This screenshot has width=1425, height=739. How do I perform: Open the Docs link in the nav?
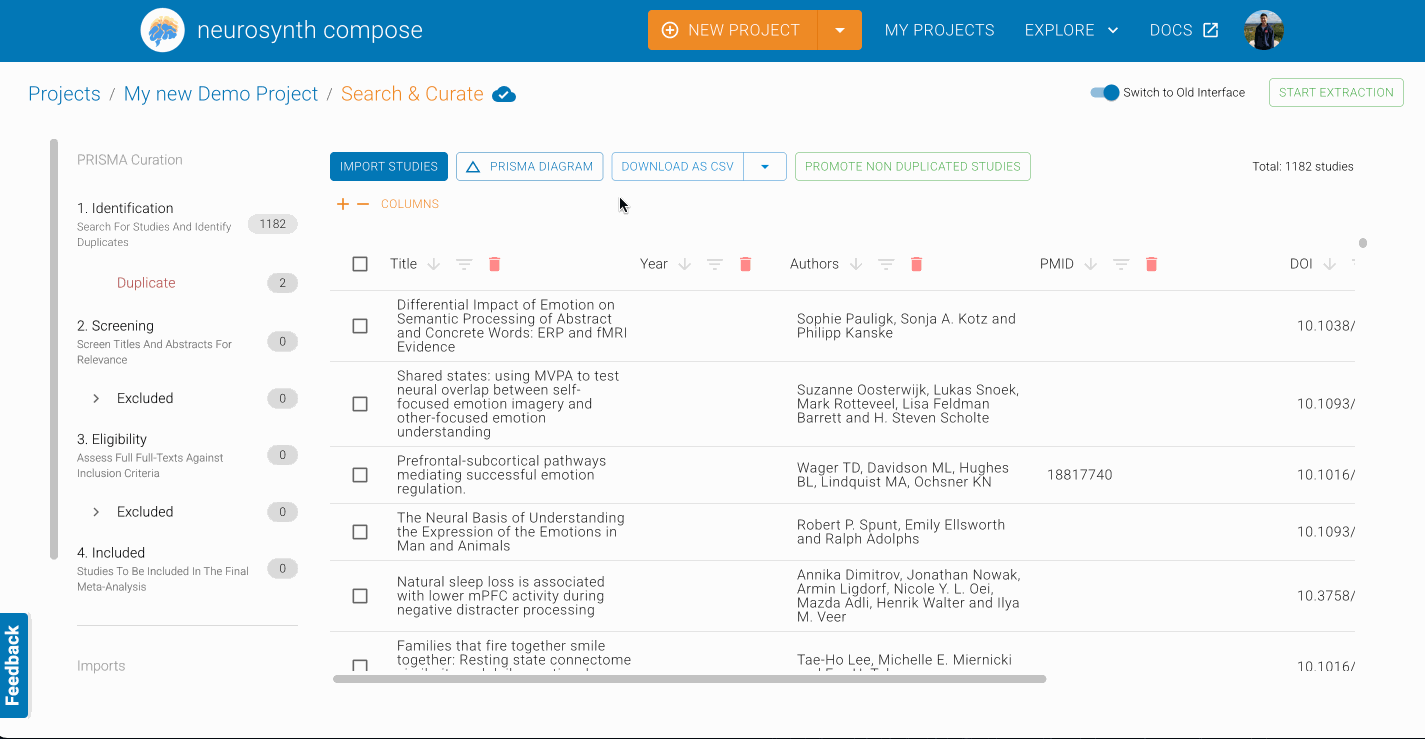[1184, 30]
